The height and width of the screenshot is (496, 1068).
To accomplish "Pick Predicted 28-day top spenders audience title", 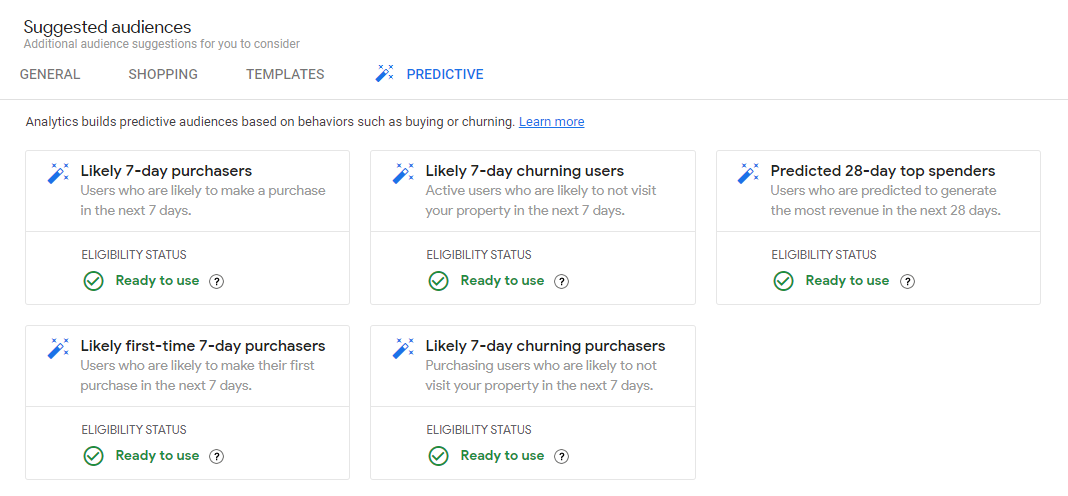I will point(882,171).
